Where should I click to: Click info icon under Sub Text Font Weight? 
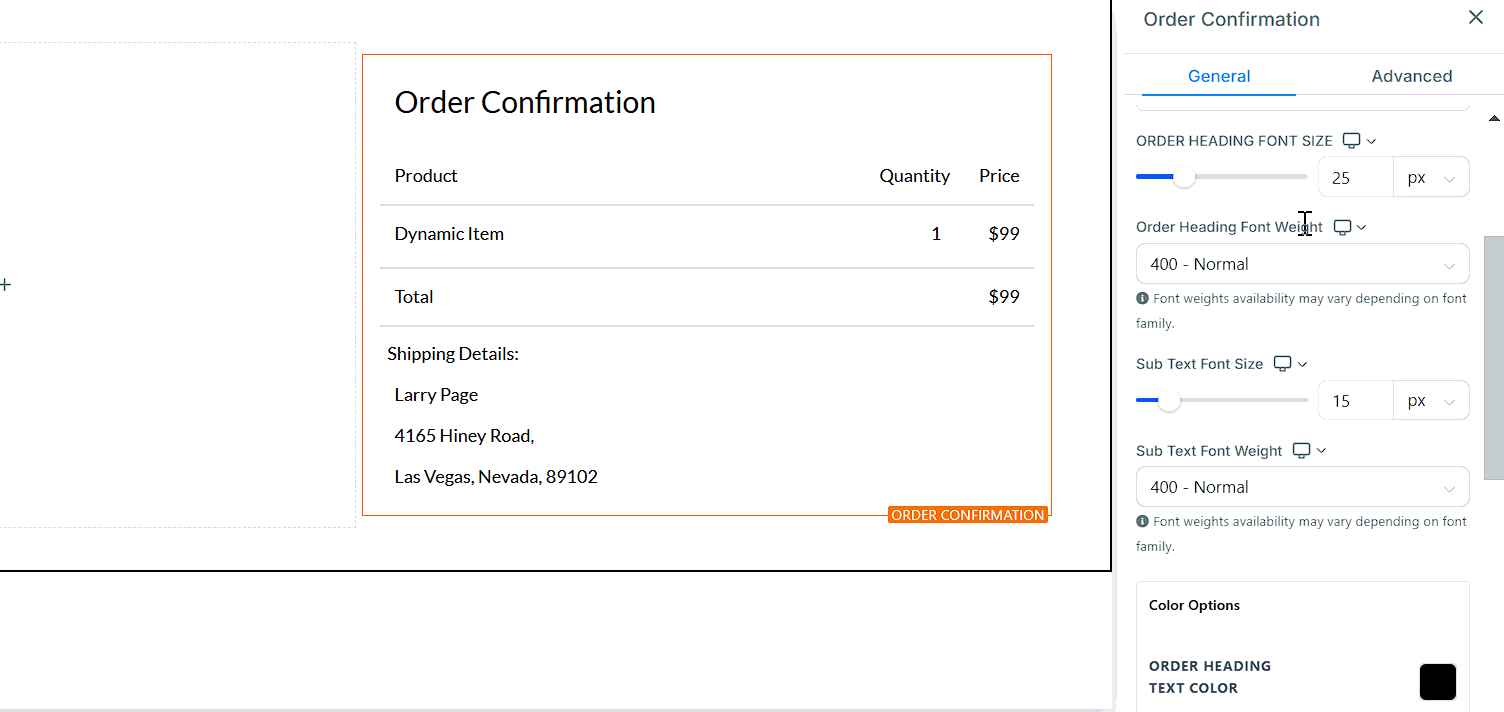pyautogui.click(x=1142, y=521)
